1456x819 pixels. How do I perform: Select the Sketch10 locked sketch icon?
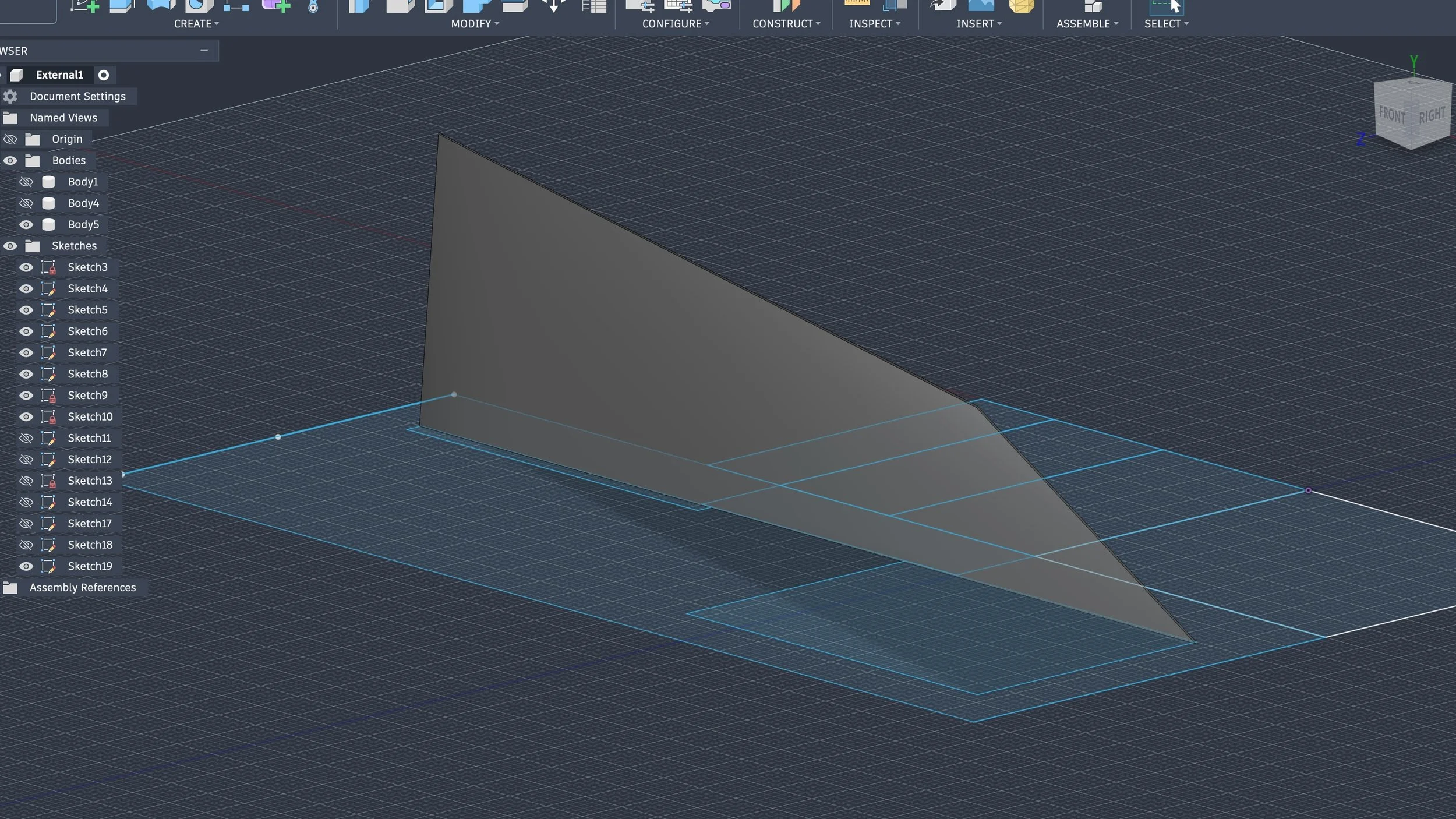coord(48,416)
